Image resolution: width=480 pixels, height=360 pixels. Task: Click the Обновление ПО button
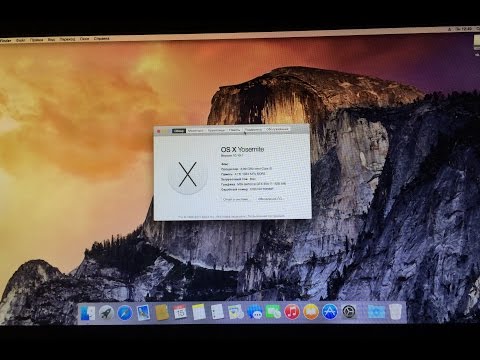pos(270,199)
